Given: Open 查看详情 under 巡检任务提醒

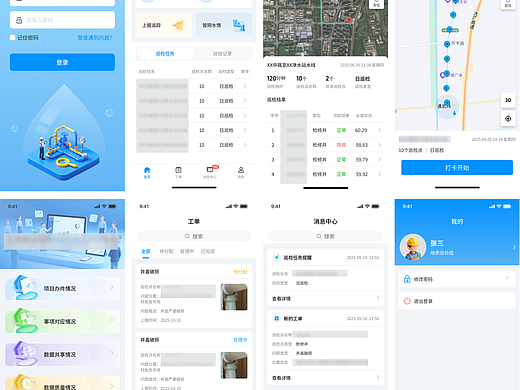Looking at the screenshot, I should click(326, 298).
